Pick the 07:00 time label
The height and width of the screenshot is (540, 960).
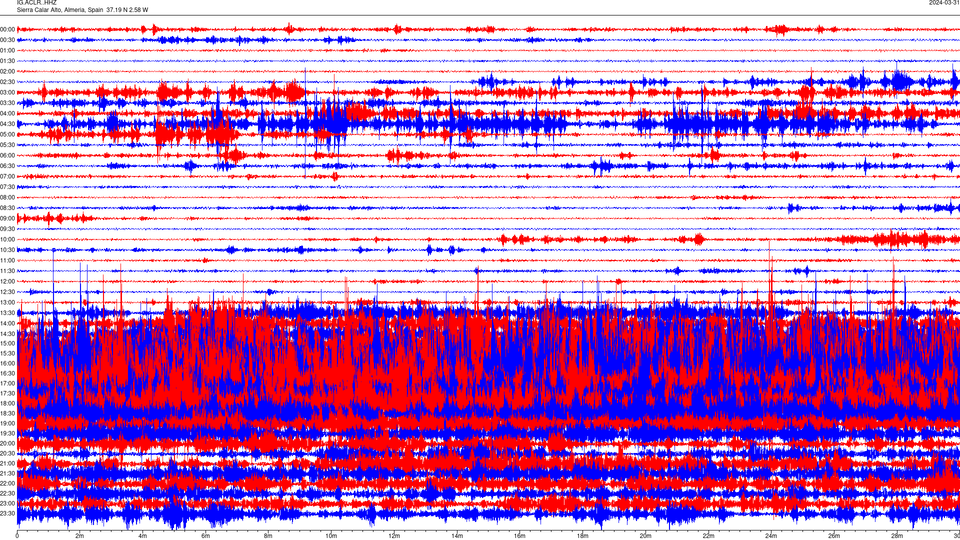point(8,176)
